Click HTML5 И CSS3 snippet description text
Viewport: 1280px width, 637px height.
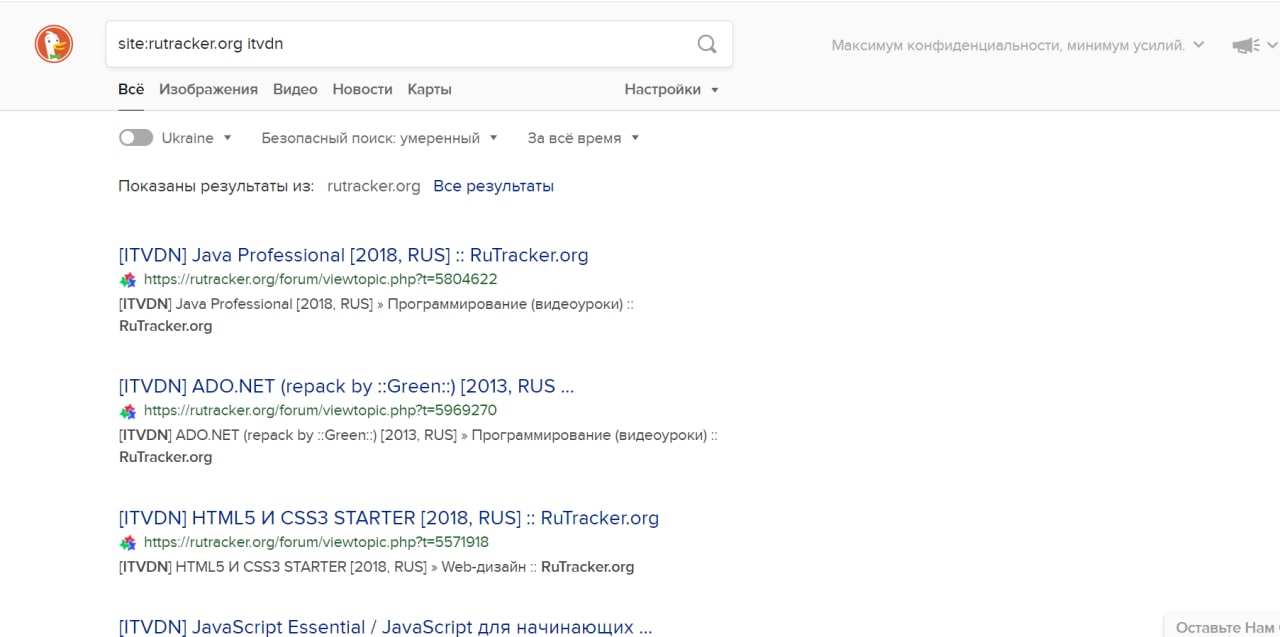click(376, 567)
